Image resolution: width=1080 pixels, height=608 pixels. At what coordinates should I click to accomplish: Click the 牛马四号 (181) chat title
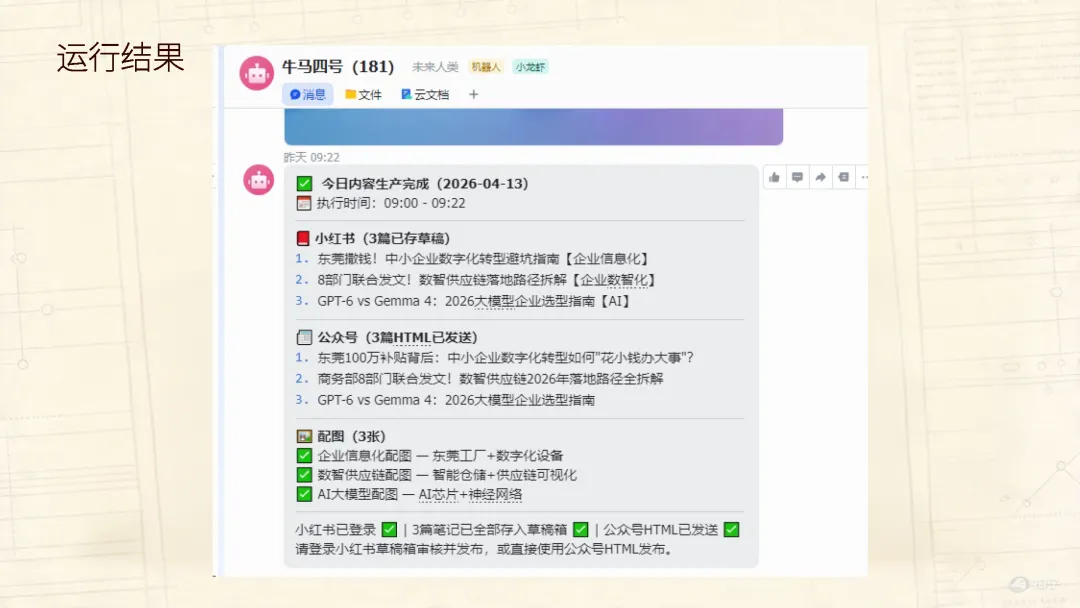(338, 66)
